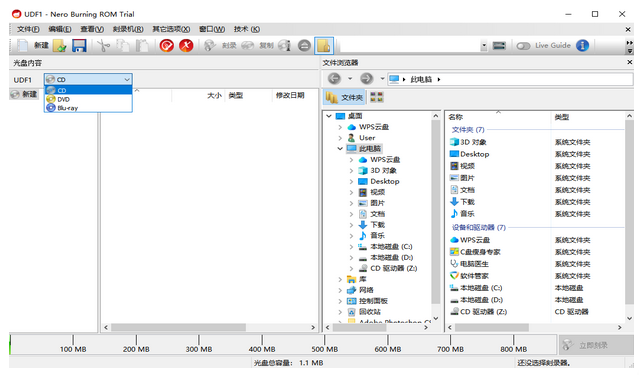Click the 新建 node in disc content

24,94
